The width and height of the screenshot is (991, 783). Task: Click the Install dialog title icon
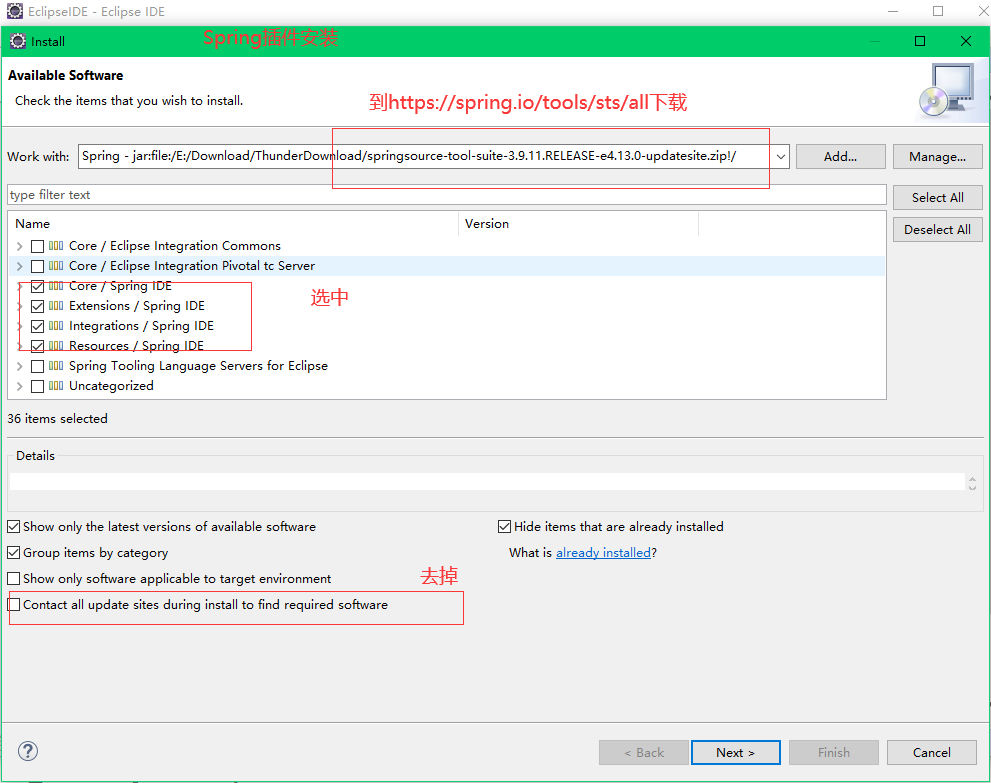coord(18,41)
